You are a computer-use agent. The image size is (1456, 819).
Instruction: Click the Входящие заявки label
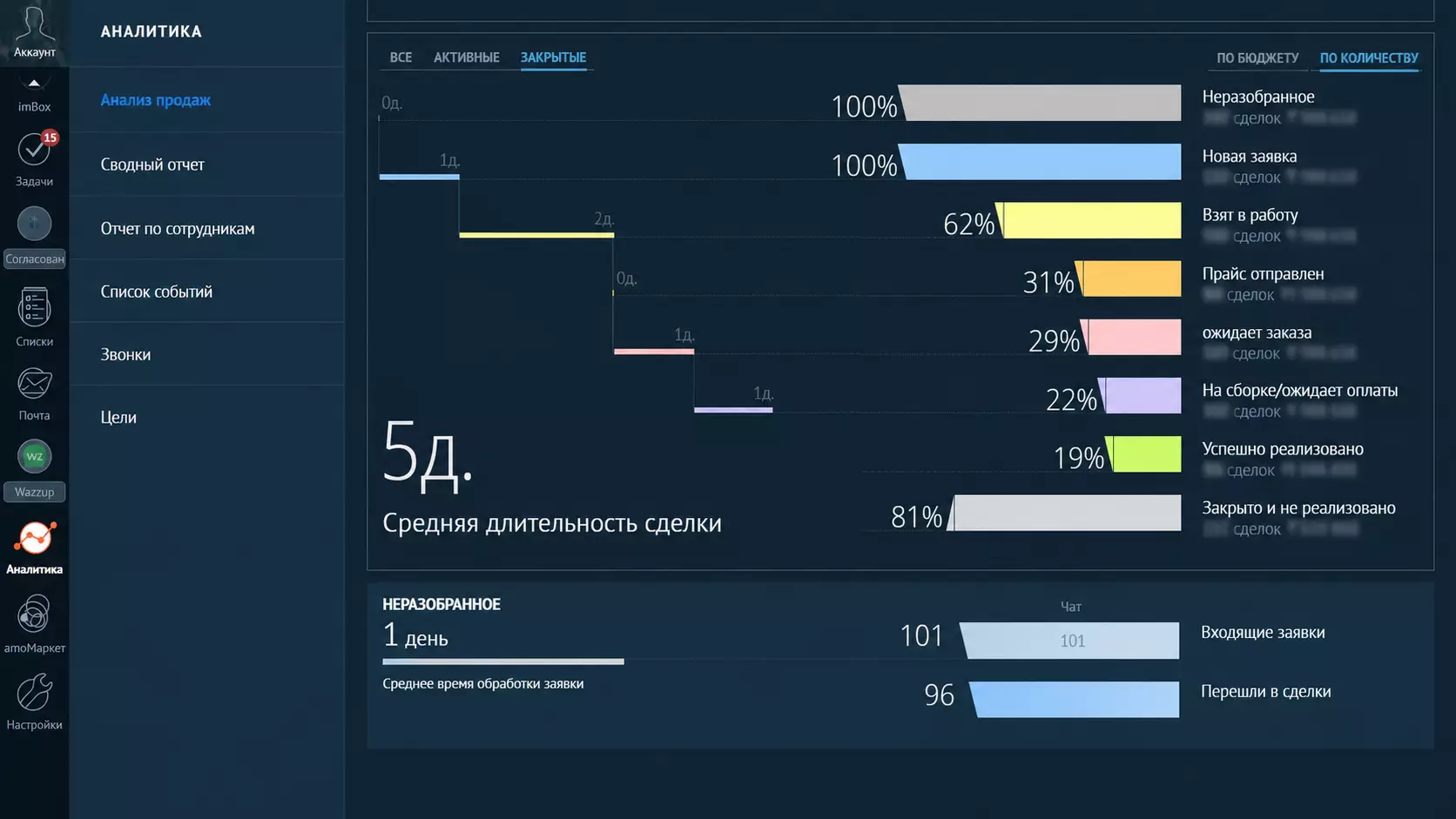click(1263, 633)
